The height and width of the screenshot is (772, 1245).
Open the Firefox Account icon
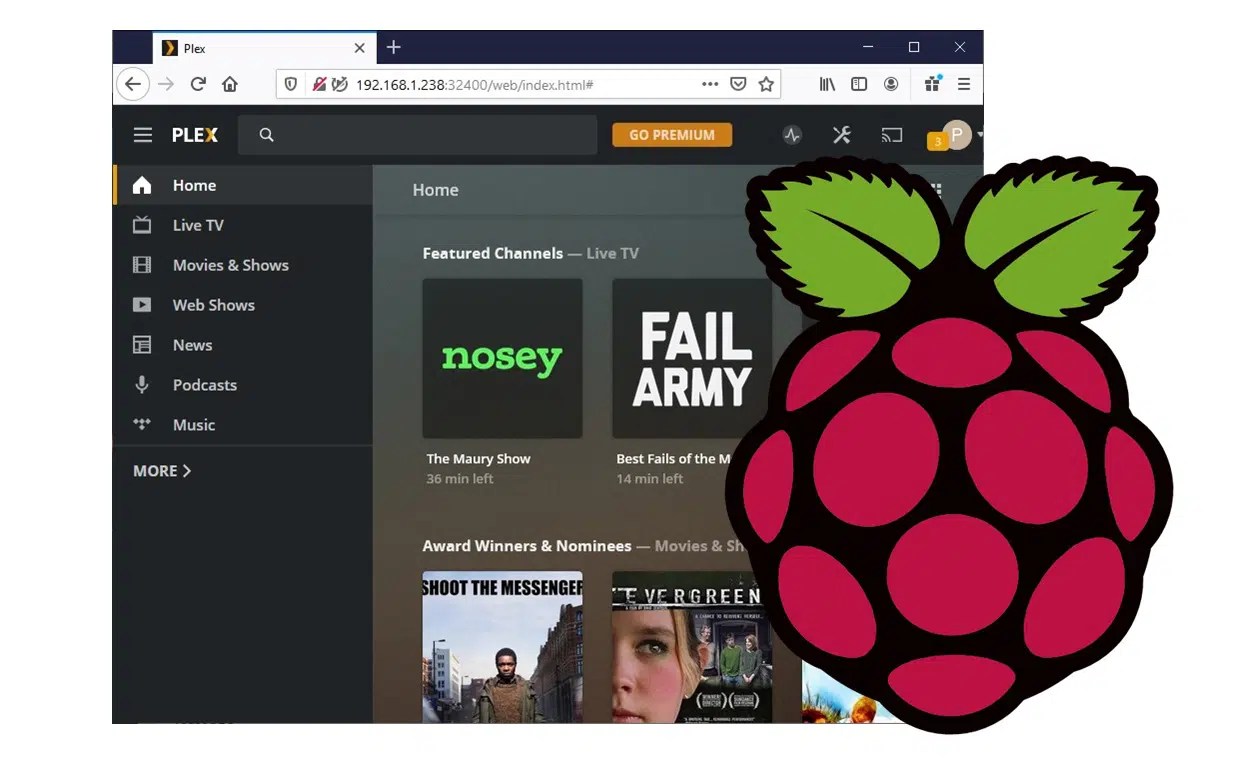click(891, 84)
